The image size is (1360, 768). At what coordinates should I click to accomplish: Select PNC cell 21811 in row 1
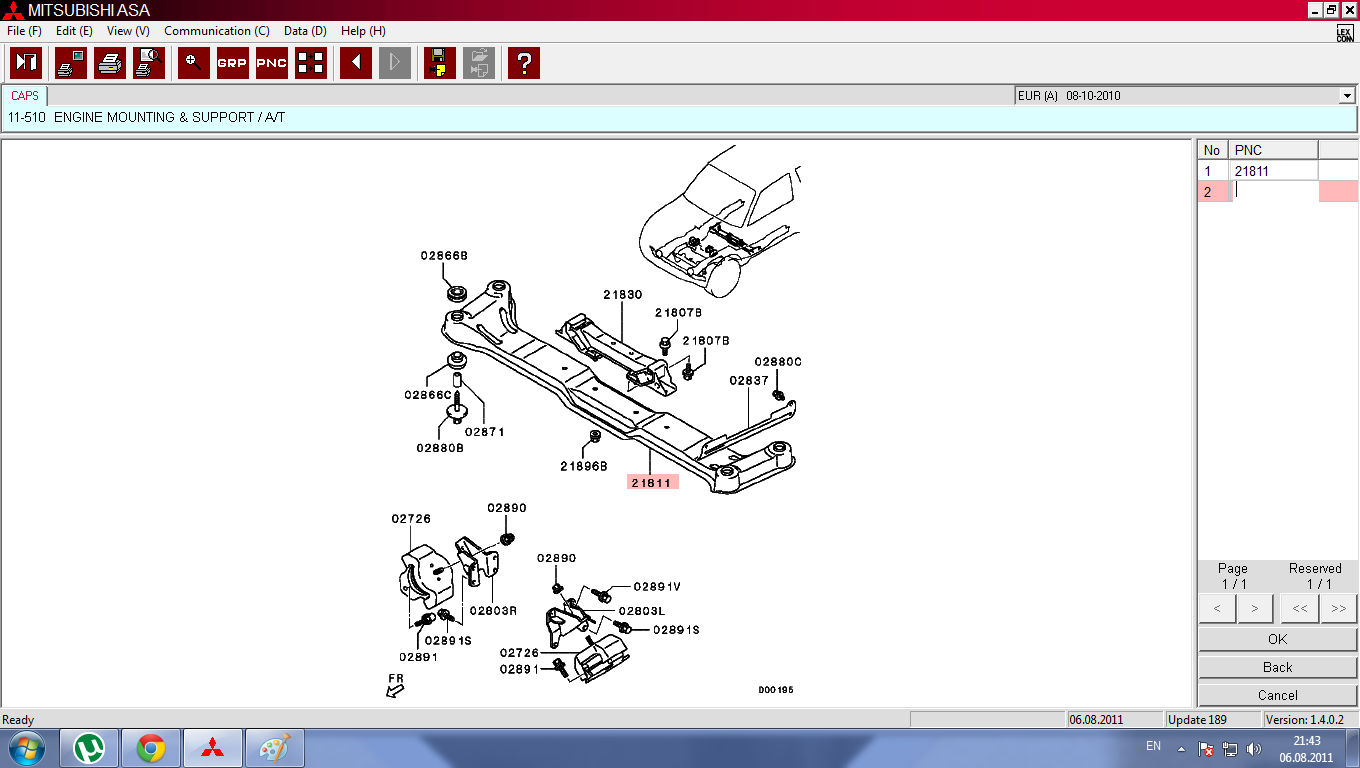(1273, 171)
